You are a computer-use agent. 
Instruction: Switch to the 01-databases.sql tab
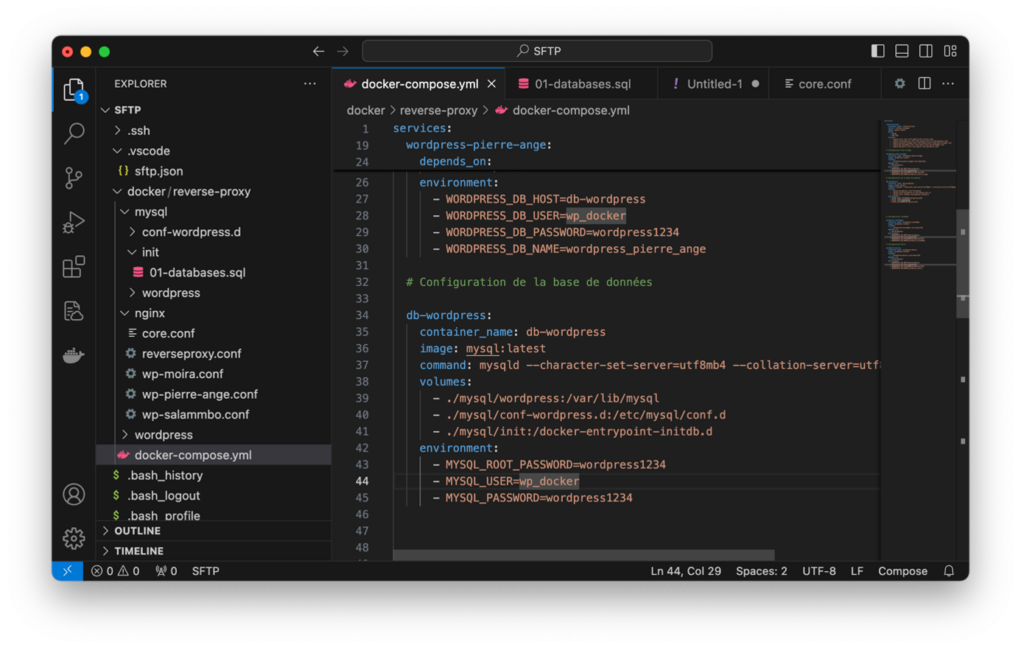pyautogui.click(x=581, y=84)
